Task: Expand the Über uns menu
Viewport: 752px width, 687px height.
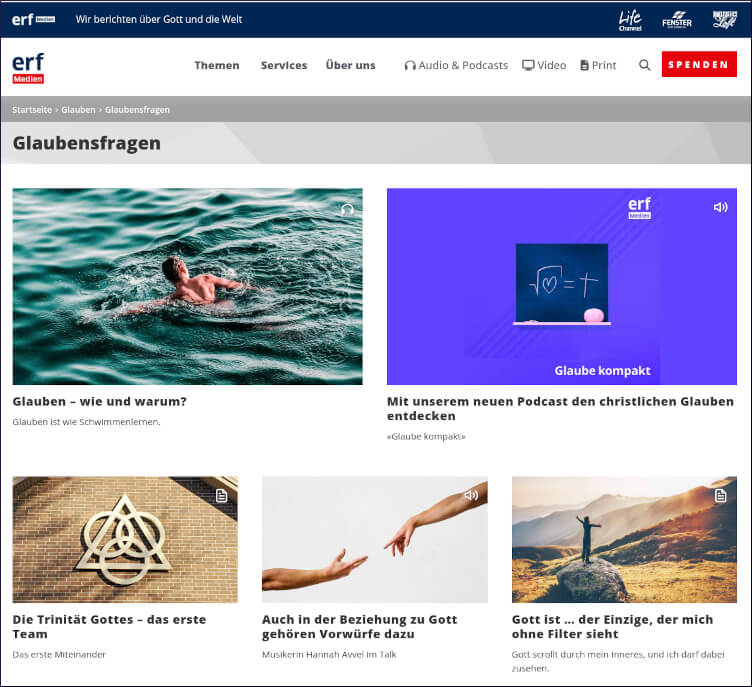Action: point(351,65)
